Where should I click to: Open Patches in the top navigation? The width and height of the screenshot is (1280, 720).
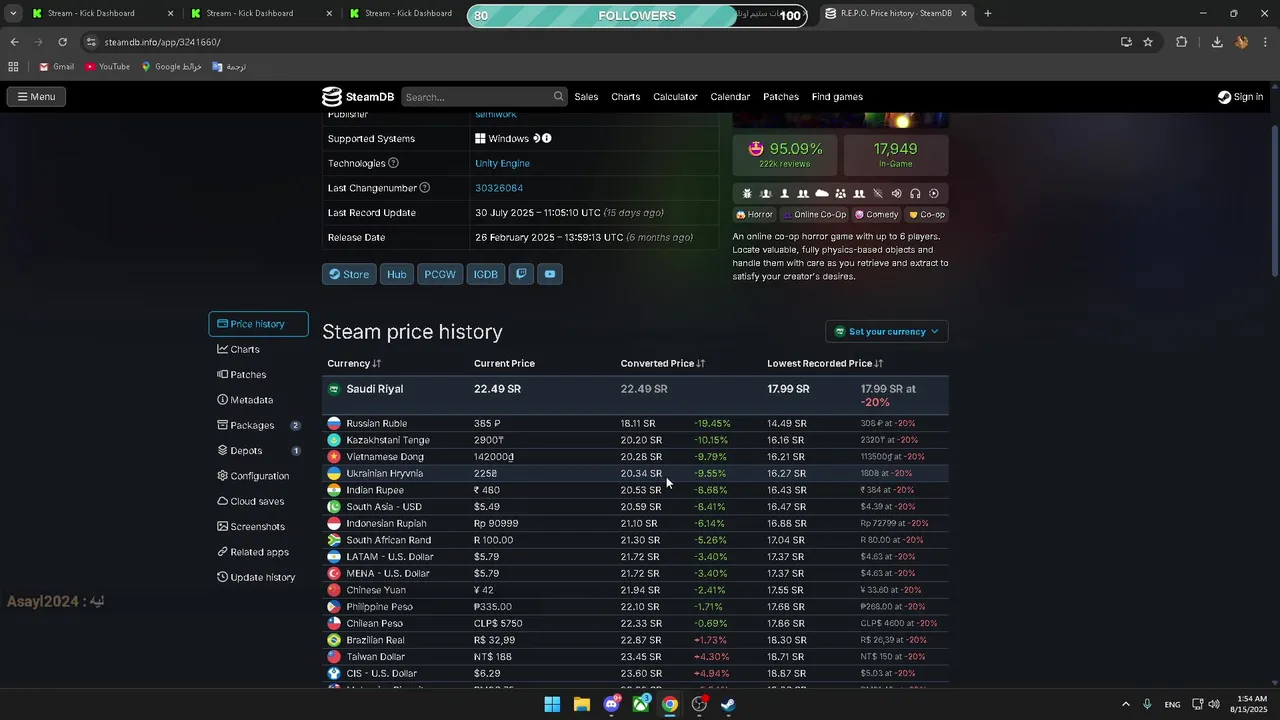tap(781, 97)
